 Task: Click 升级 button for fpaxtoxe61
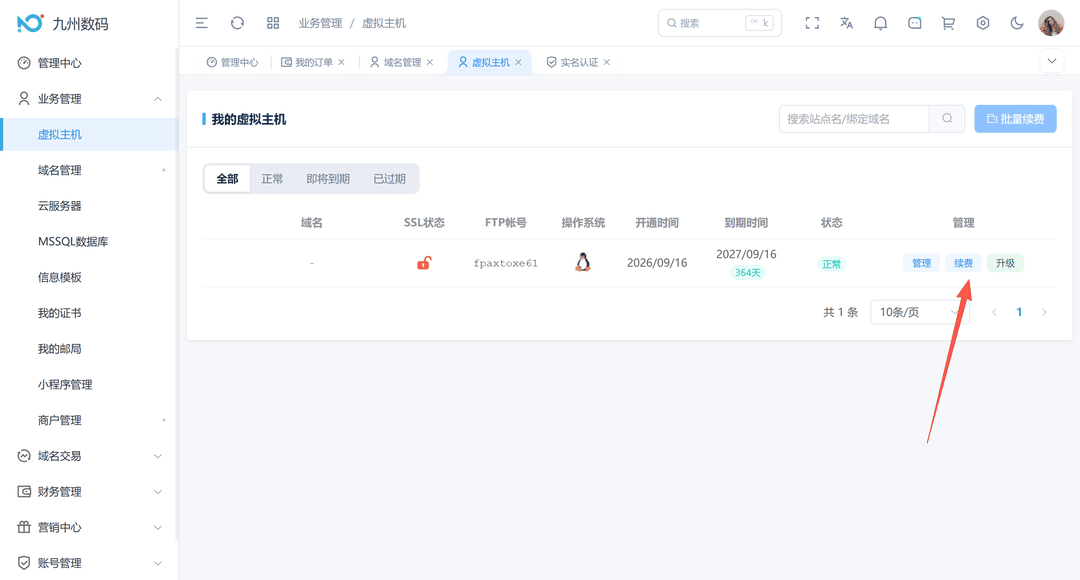[1005, 263]
